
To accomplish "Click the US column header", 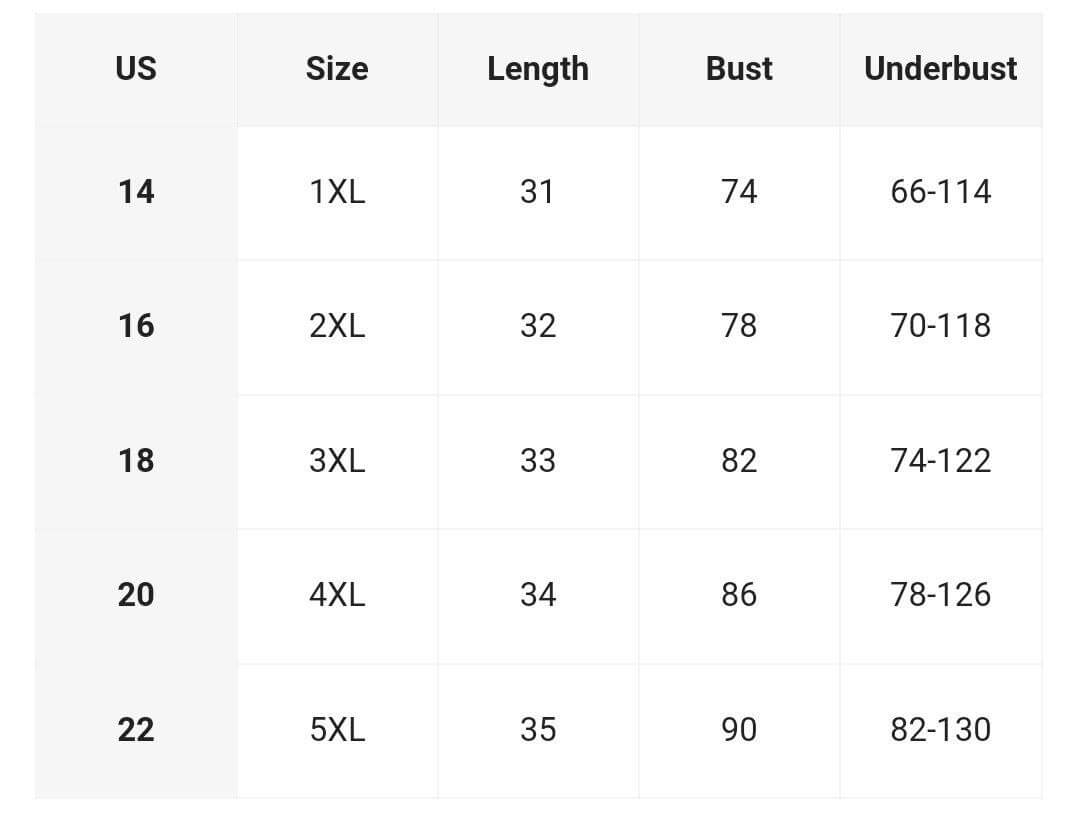I will point(136,68).
